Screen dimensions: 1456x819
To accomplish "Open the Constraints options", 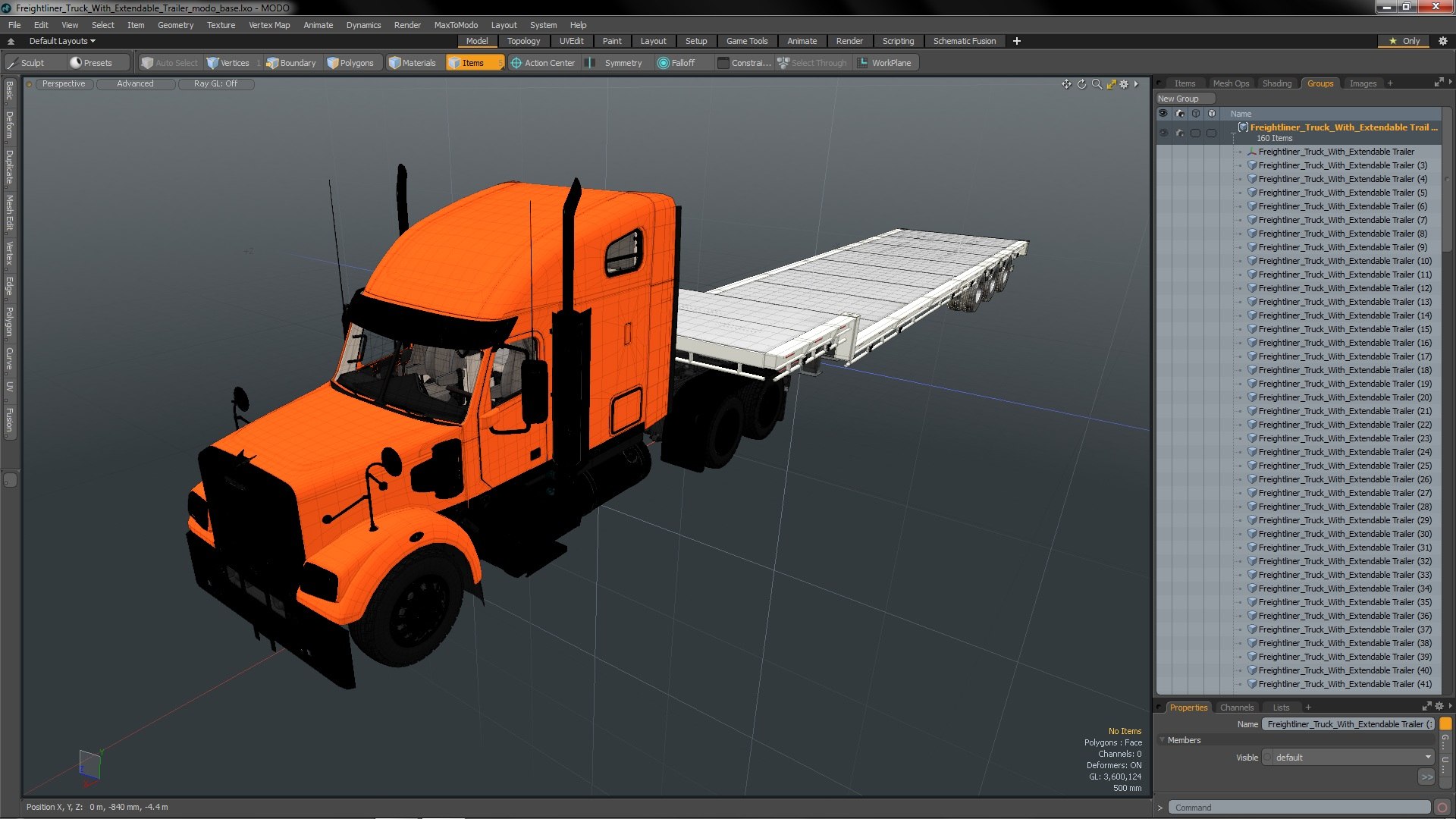I will [x=744, y=63].
